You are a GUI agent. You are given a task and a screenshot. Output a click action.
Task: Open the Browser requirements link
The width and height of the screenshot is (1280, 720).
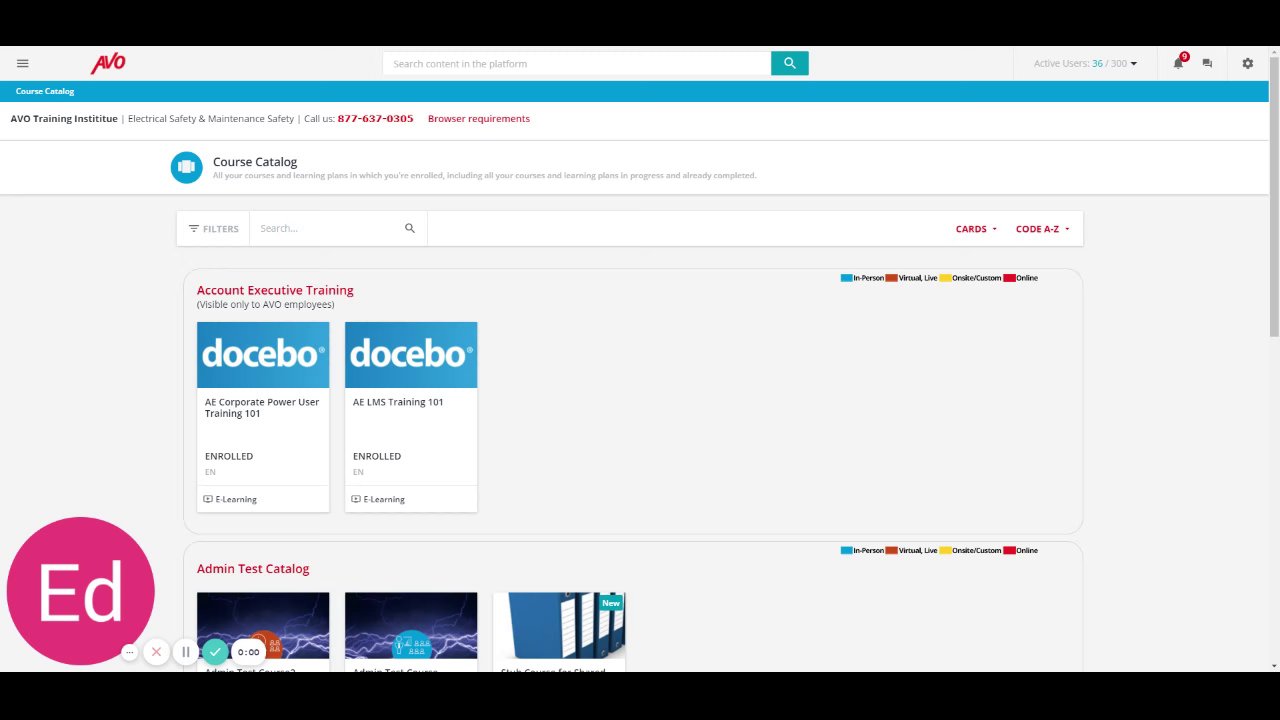(x=479, y=118)
